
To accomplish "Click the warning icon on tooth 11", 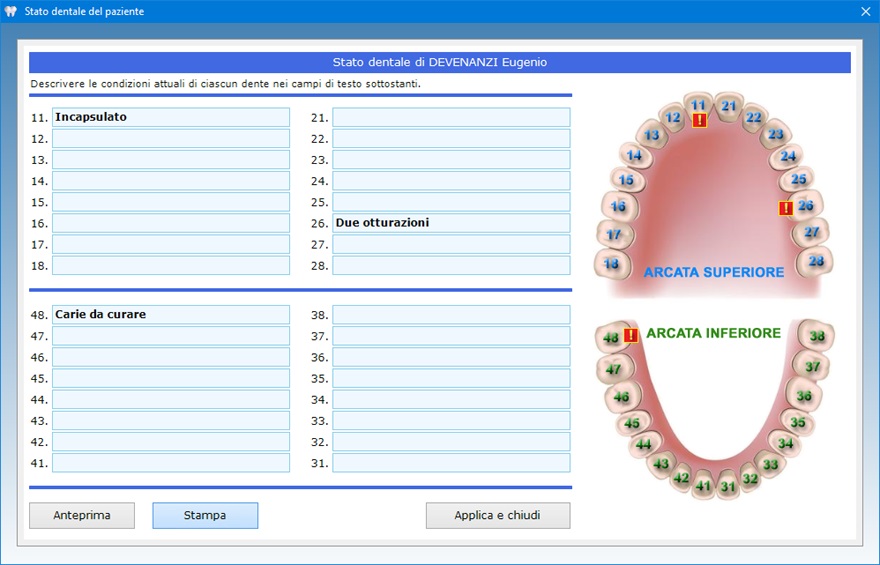I will coord(699,120).
